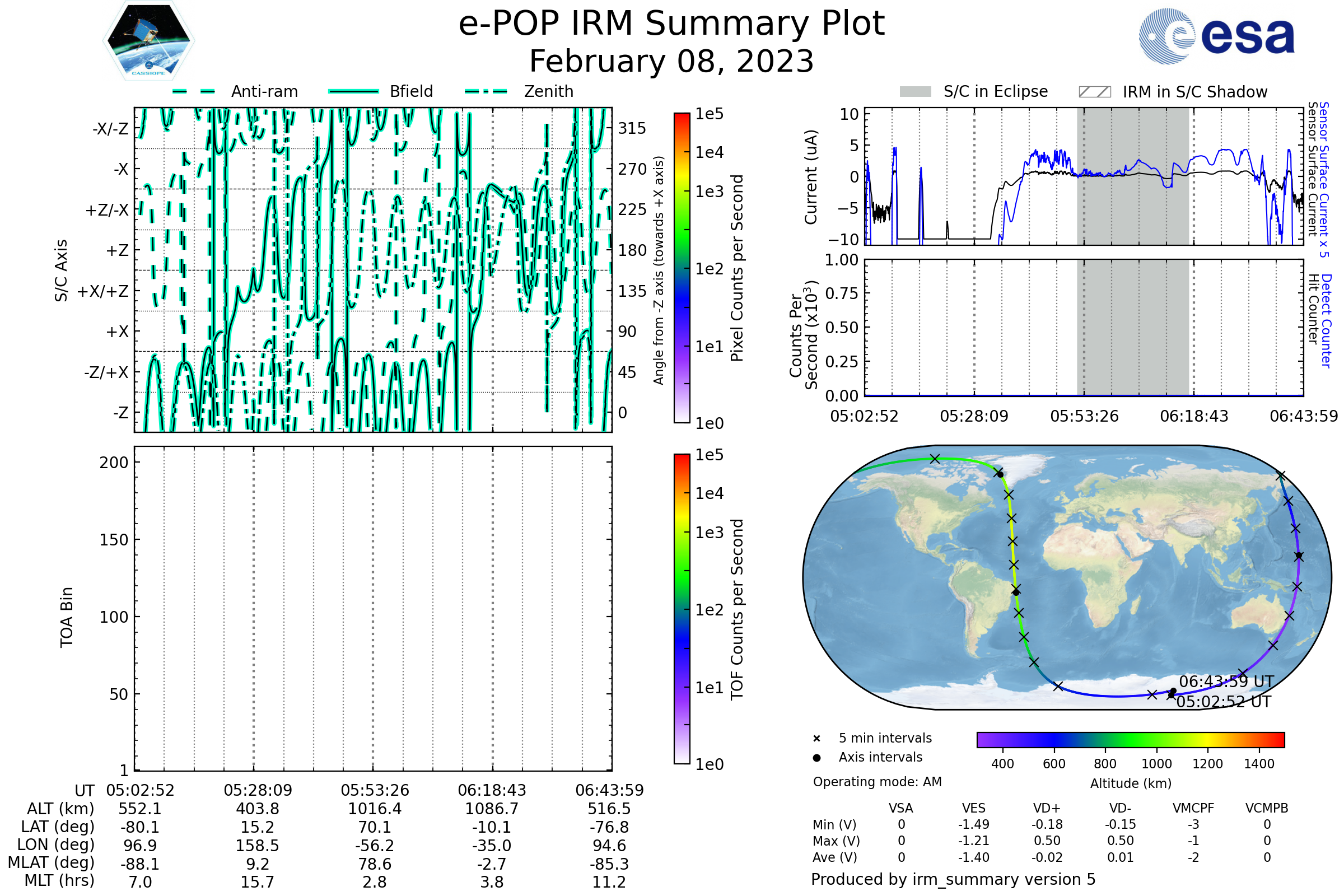Click the MLT (hrs) row label

(x=59, y=880)
